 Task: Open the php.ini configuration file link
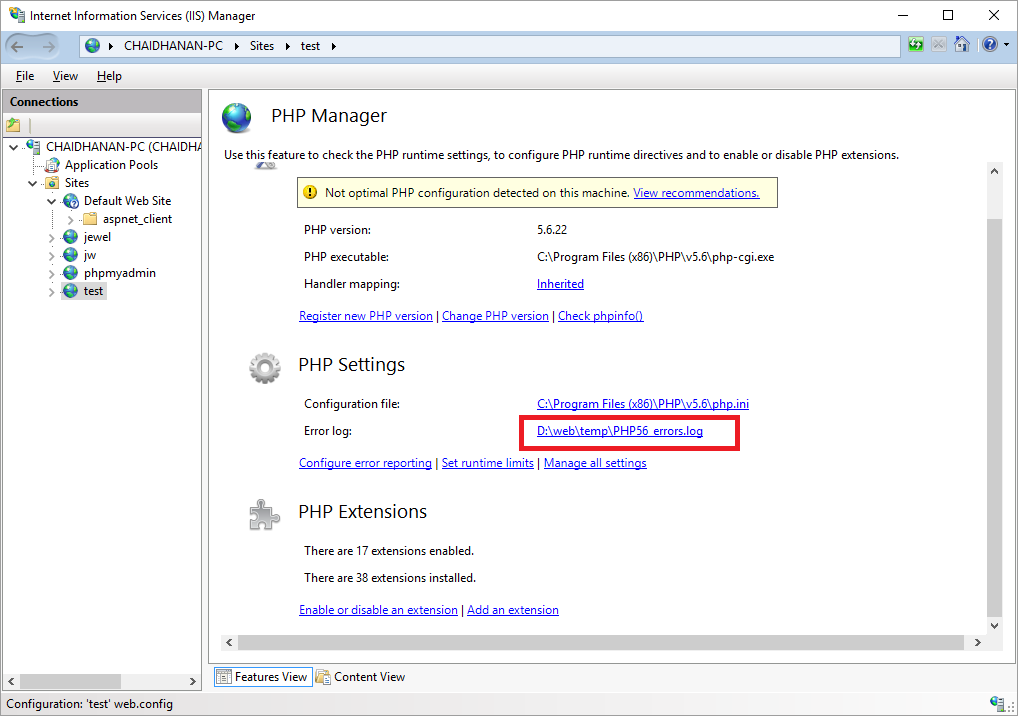pyautogui.click(x=643, y=404)
